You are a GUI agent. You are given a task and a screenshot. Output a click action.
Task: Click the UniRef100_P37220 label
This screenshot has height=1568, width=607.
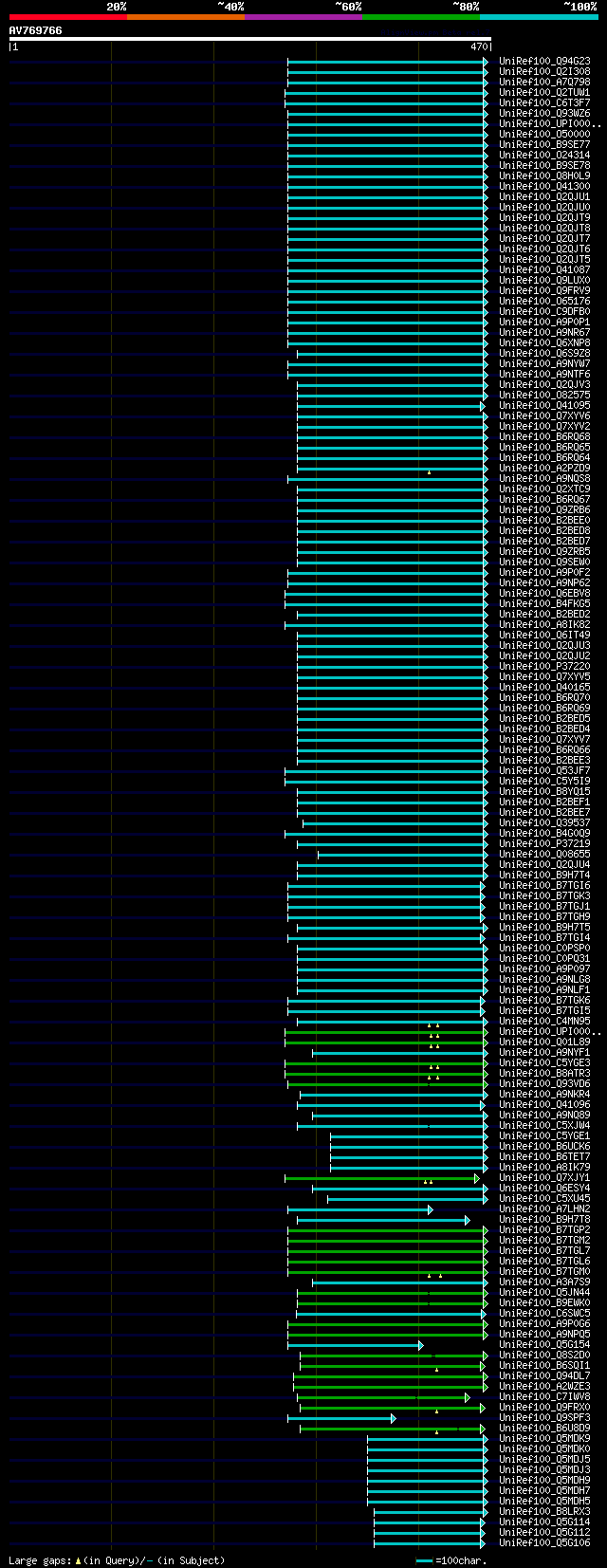544,667
